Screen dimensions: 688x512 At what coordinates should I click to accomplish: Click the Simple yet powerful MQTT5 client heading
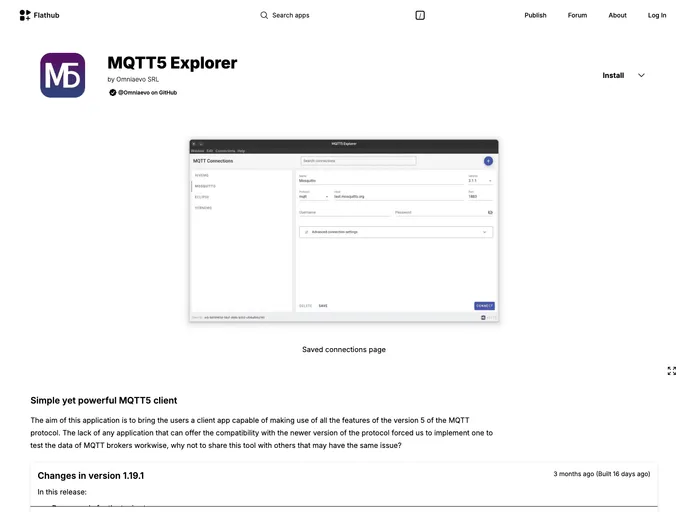(104, 401)
